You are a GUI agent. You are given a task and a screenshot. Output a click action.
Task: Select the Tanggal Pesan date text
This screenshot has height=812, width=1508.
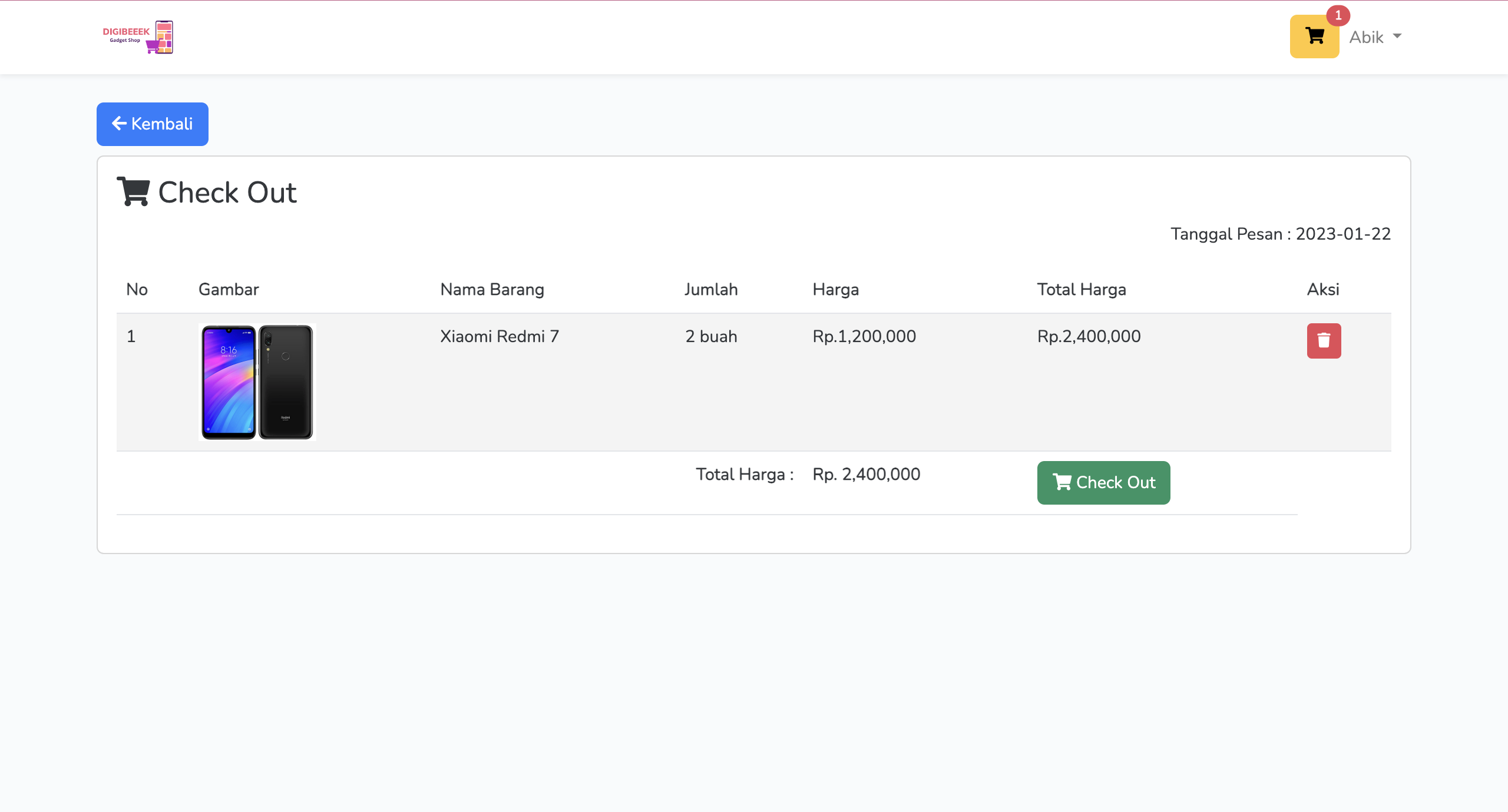point(1281,234)
